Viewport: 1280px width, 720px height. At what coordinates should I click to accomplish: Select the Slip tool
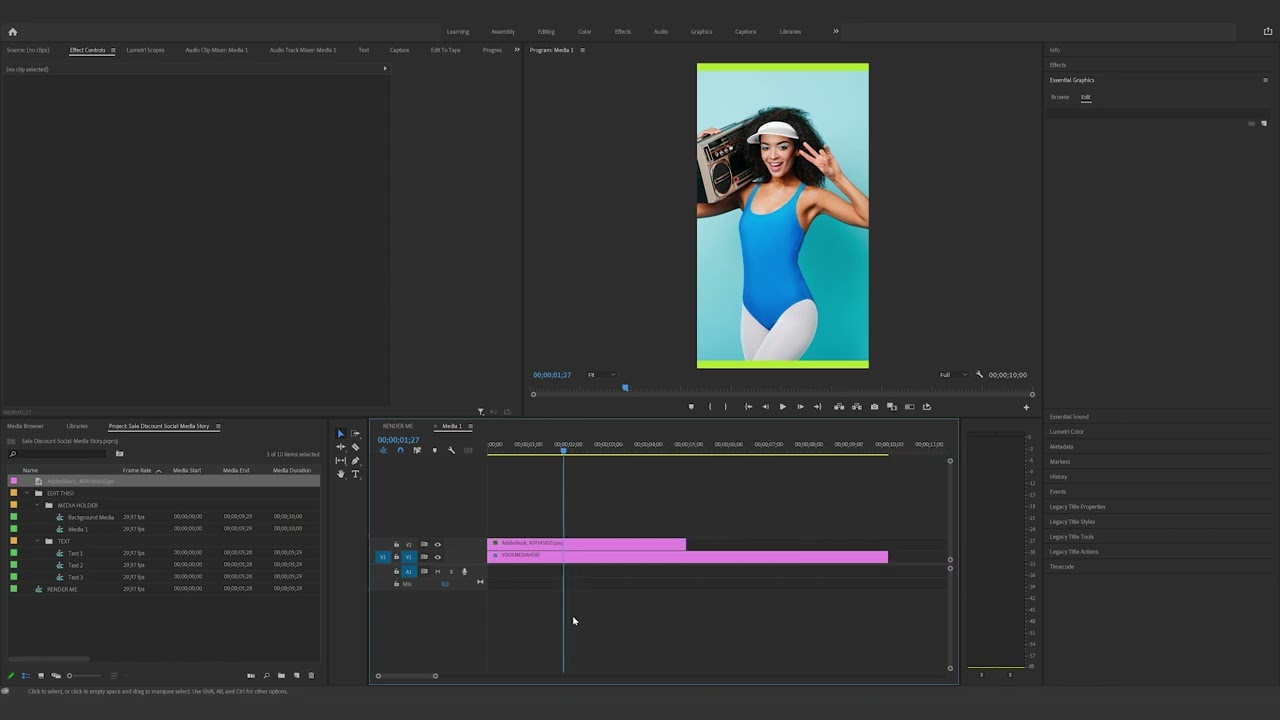click(340, 461)
